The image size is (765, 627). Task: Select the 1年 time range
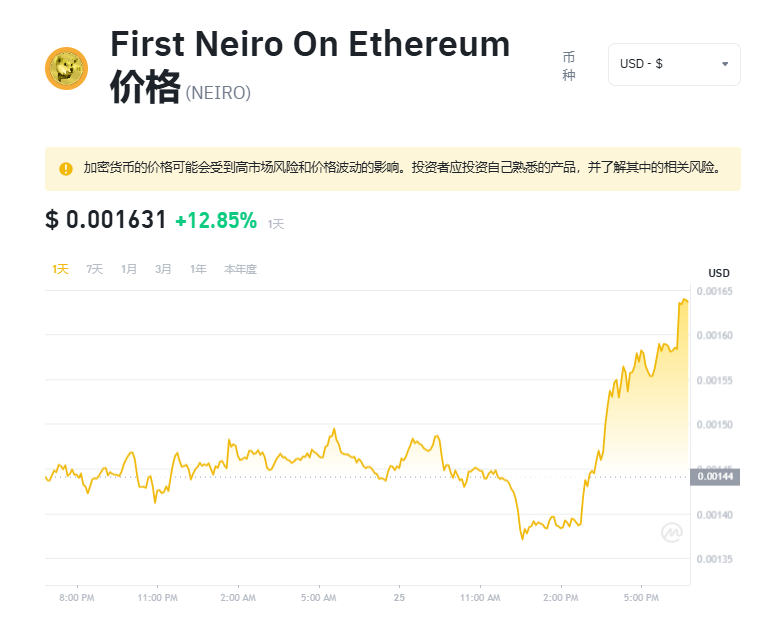[x=198, y=269]
